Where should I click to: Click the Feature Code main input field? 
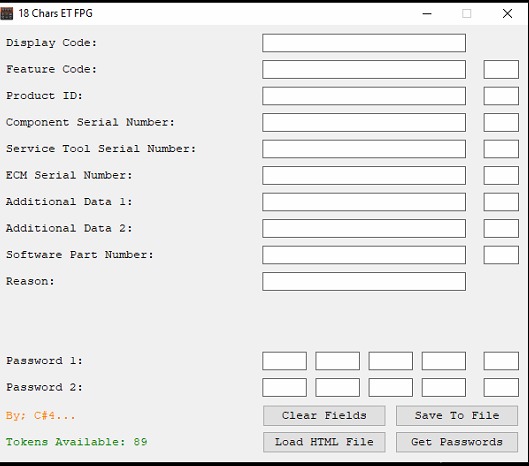coord(364,70)
